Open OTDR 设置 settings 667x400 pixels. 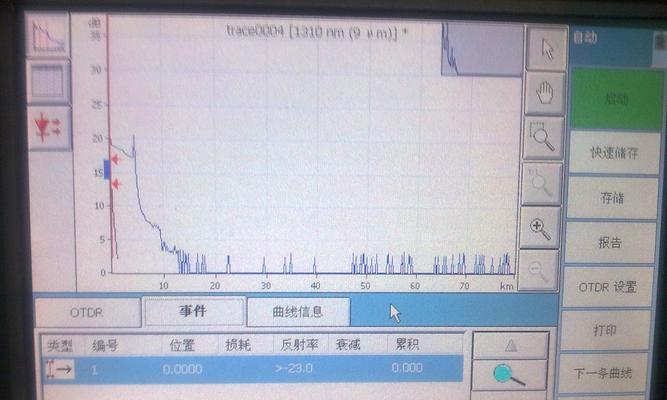click(607, 287)
